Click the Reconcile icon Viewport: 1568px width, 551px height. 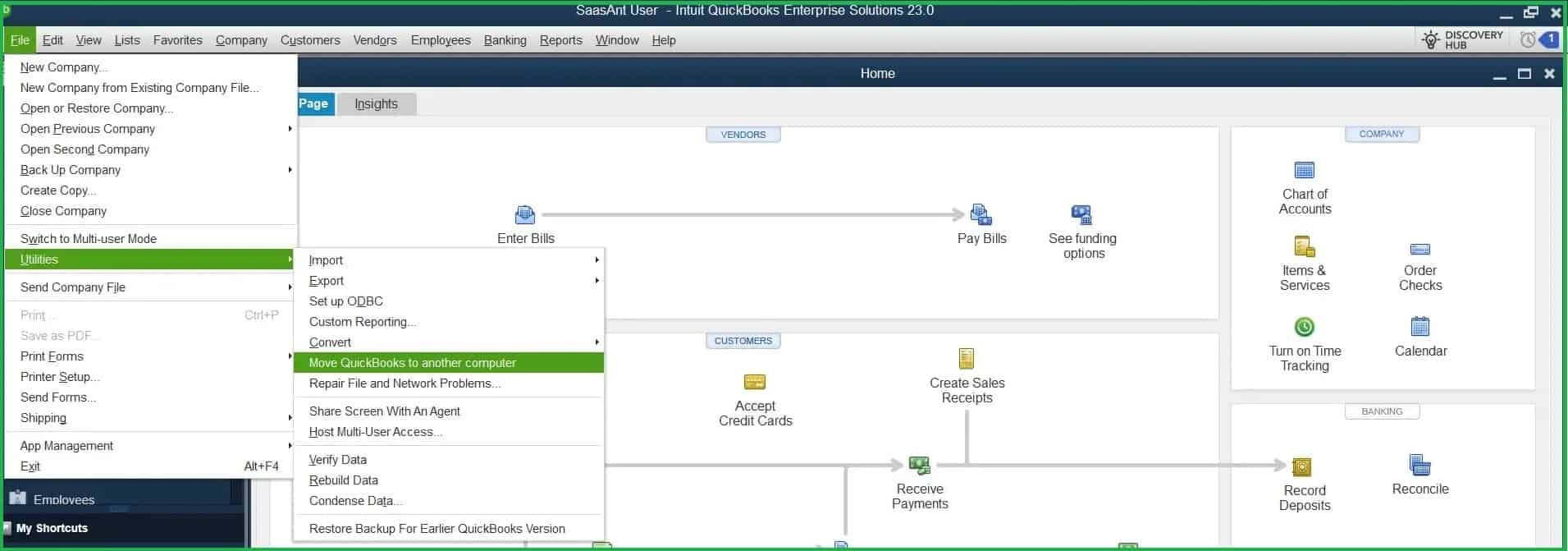1419,466
